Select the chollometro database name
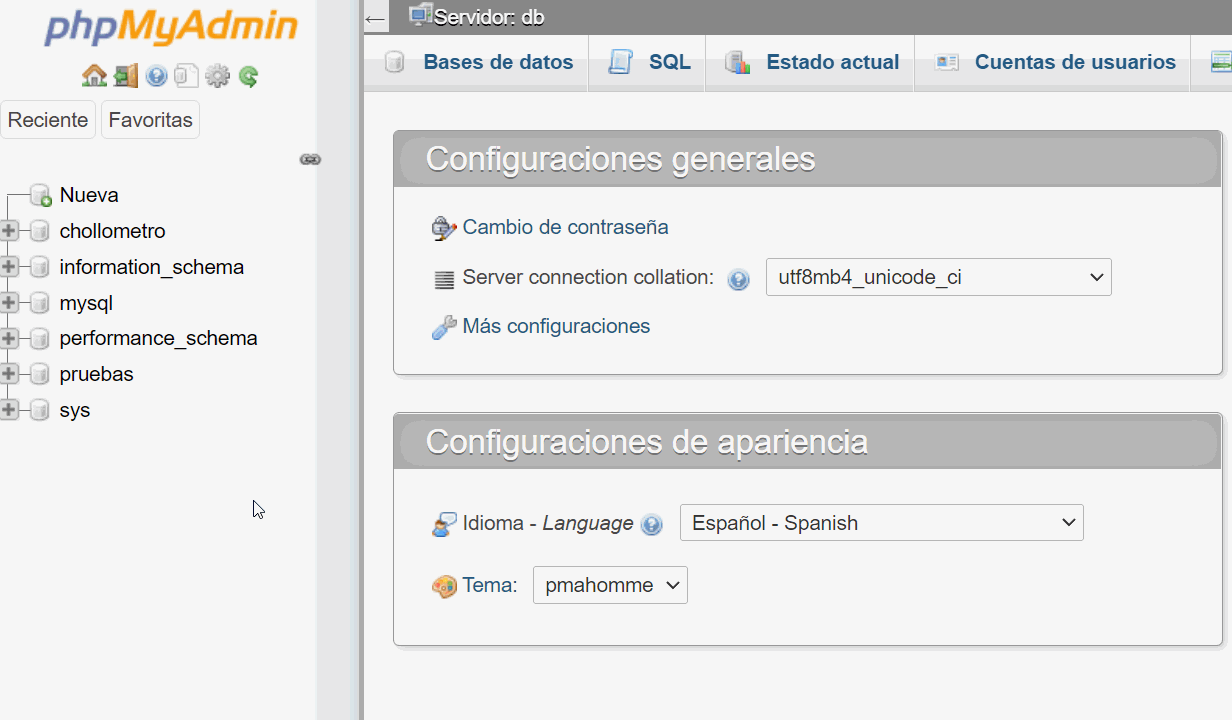 coord(113,231)
